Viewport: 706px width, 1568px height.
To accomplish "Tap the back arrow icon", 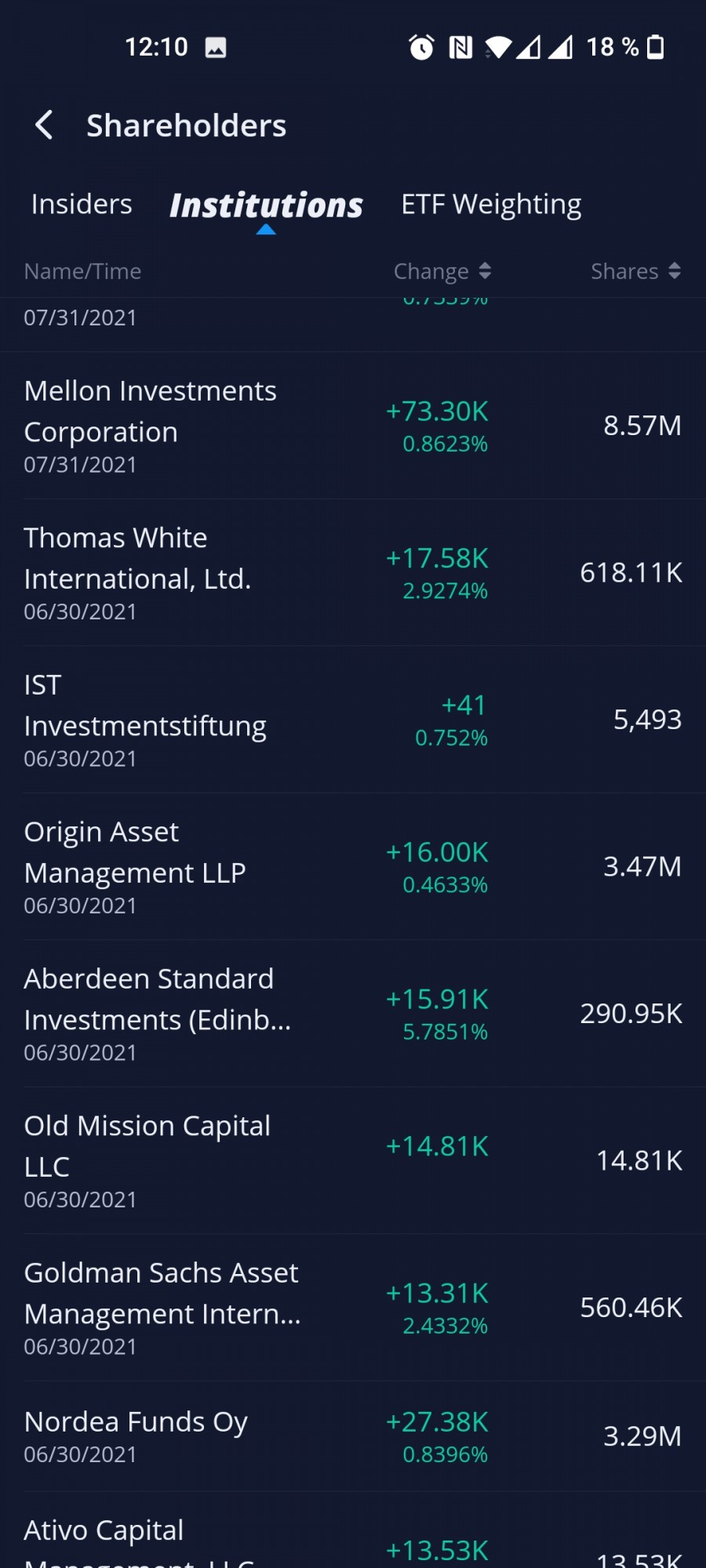I will pyautogui.click(x=45, y=125).
